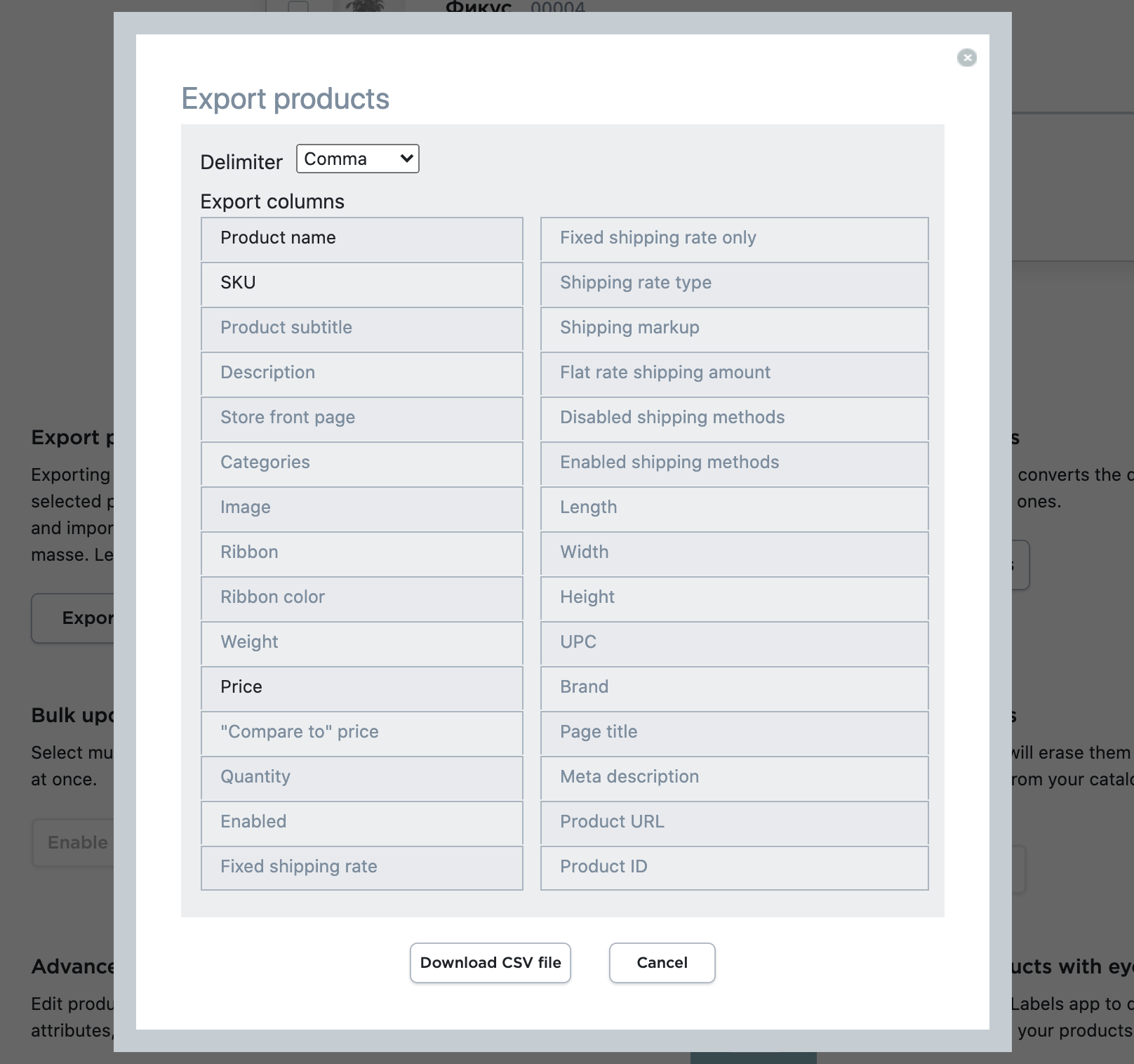Deselect the SKU export column
1134x1064 pixels.
click(361, 284)
